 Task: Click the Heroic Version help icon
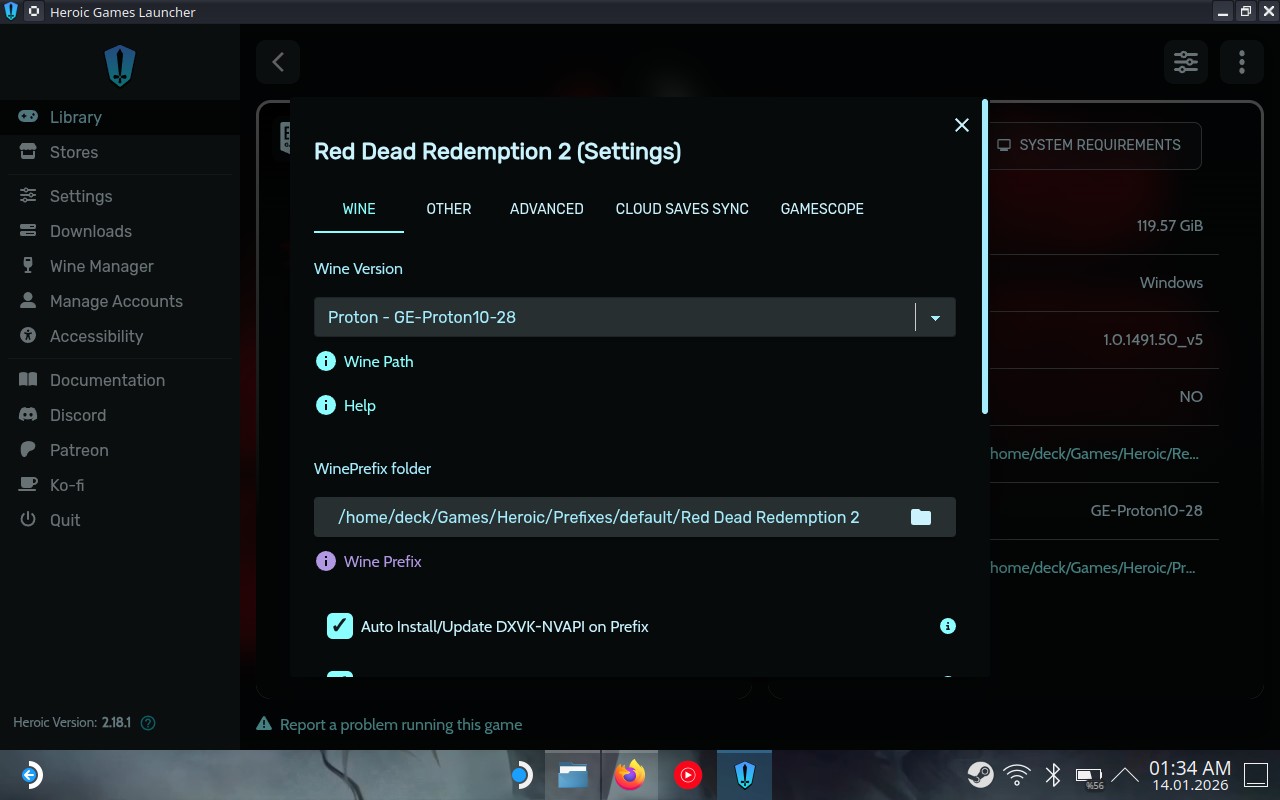[x=148, y=722]
